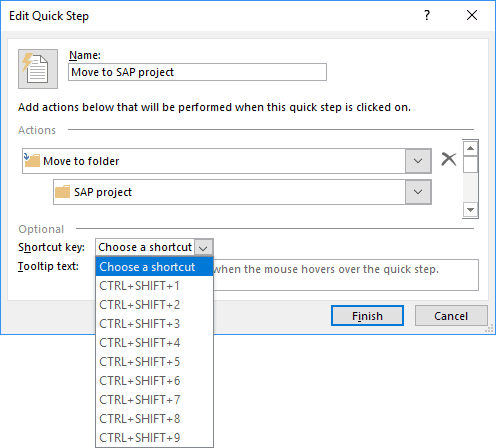Click the dialog resize grip corner
The image size is (496, 448).
click(x=489, y=329)
